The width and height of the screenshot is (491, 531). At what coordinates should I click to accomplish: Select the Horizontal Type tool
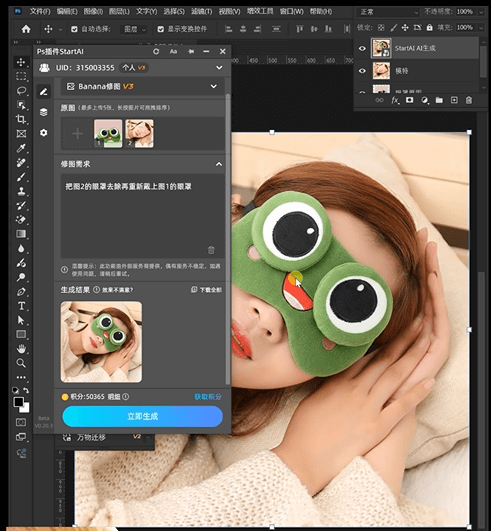21,306
